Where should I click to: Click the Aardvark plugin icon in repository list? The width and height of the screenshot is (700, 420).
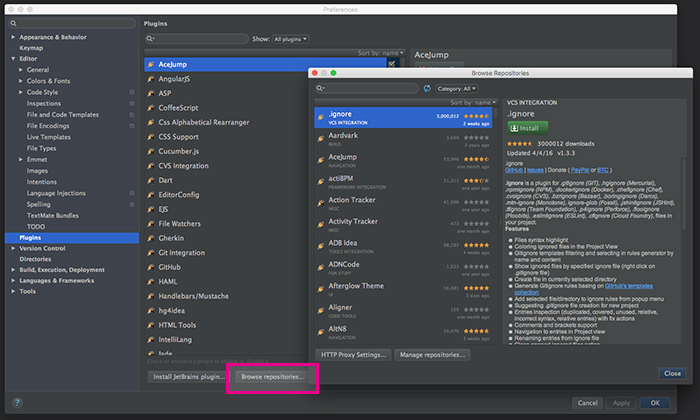pos(321,139)
